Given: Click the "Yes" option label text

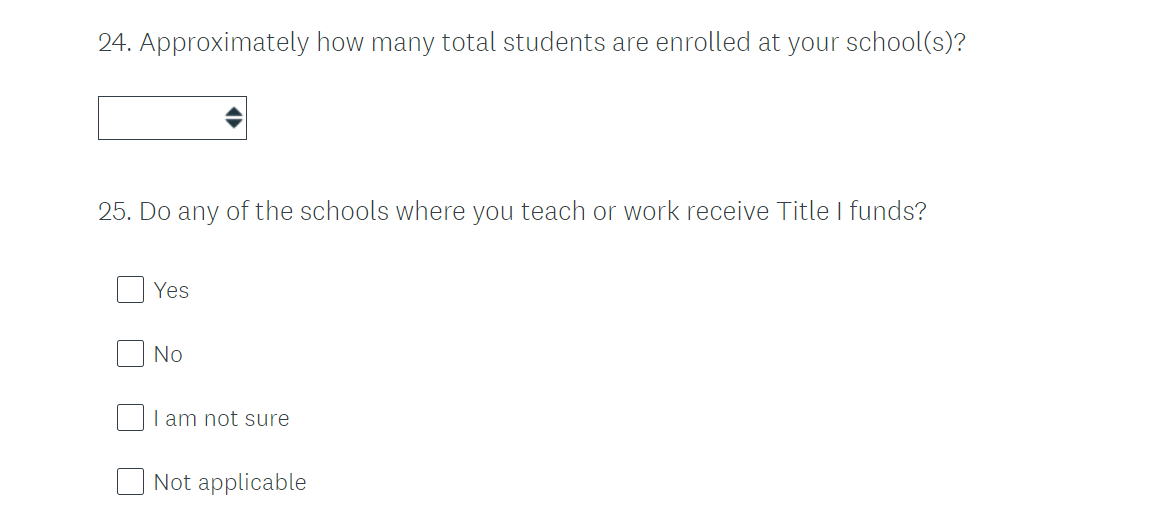Looking at the screenshot, I should point(172,290).
